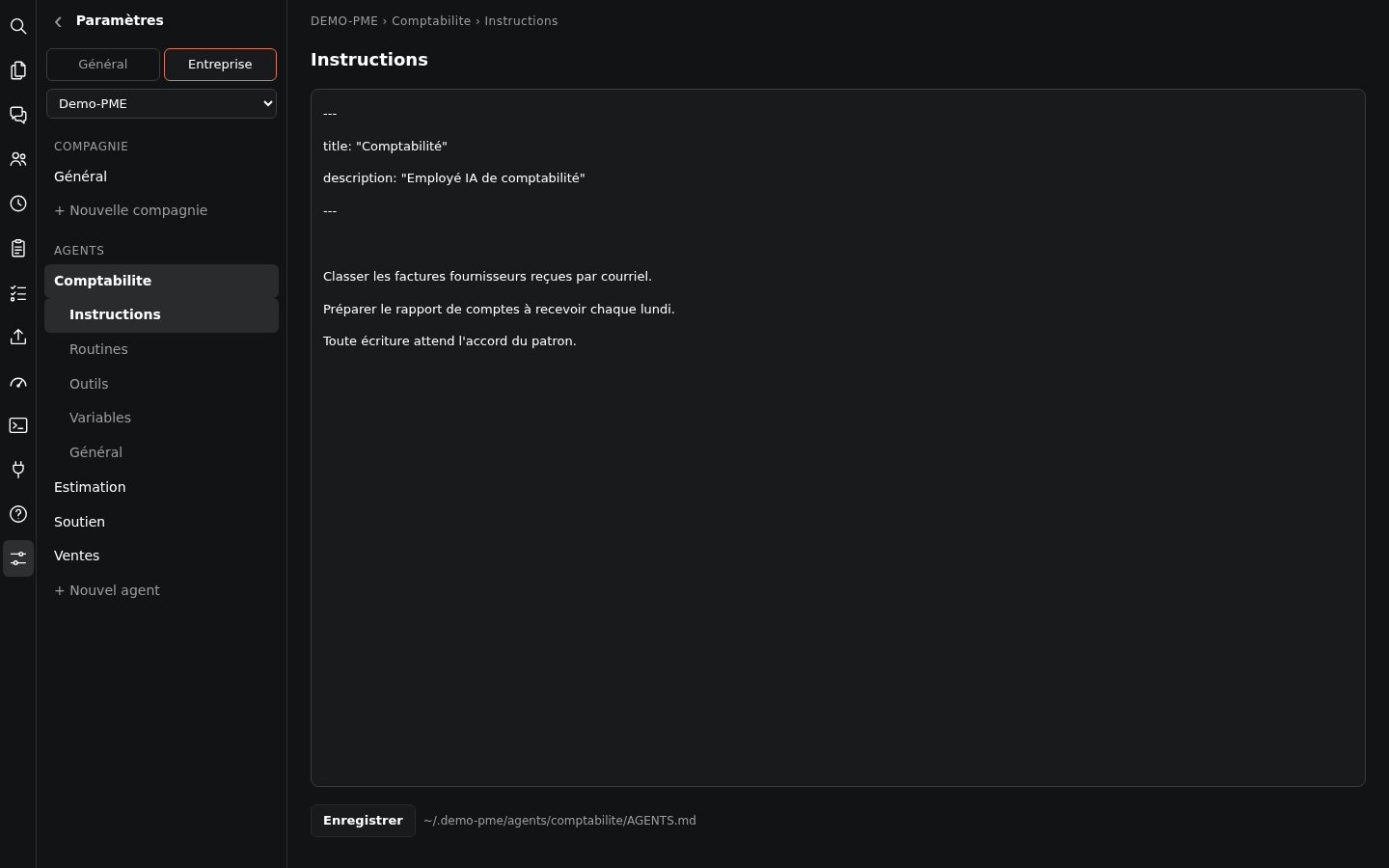Open the users icon in sidebar
Viewport: 1389px width, 868px height.
click(18, 159)
